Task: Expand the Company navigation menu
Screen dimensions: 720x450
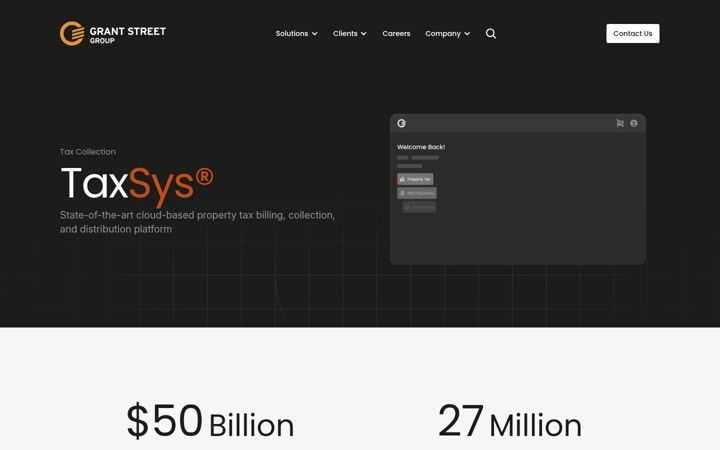Action: (447, 34)
